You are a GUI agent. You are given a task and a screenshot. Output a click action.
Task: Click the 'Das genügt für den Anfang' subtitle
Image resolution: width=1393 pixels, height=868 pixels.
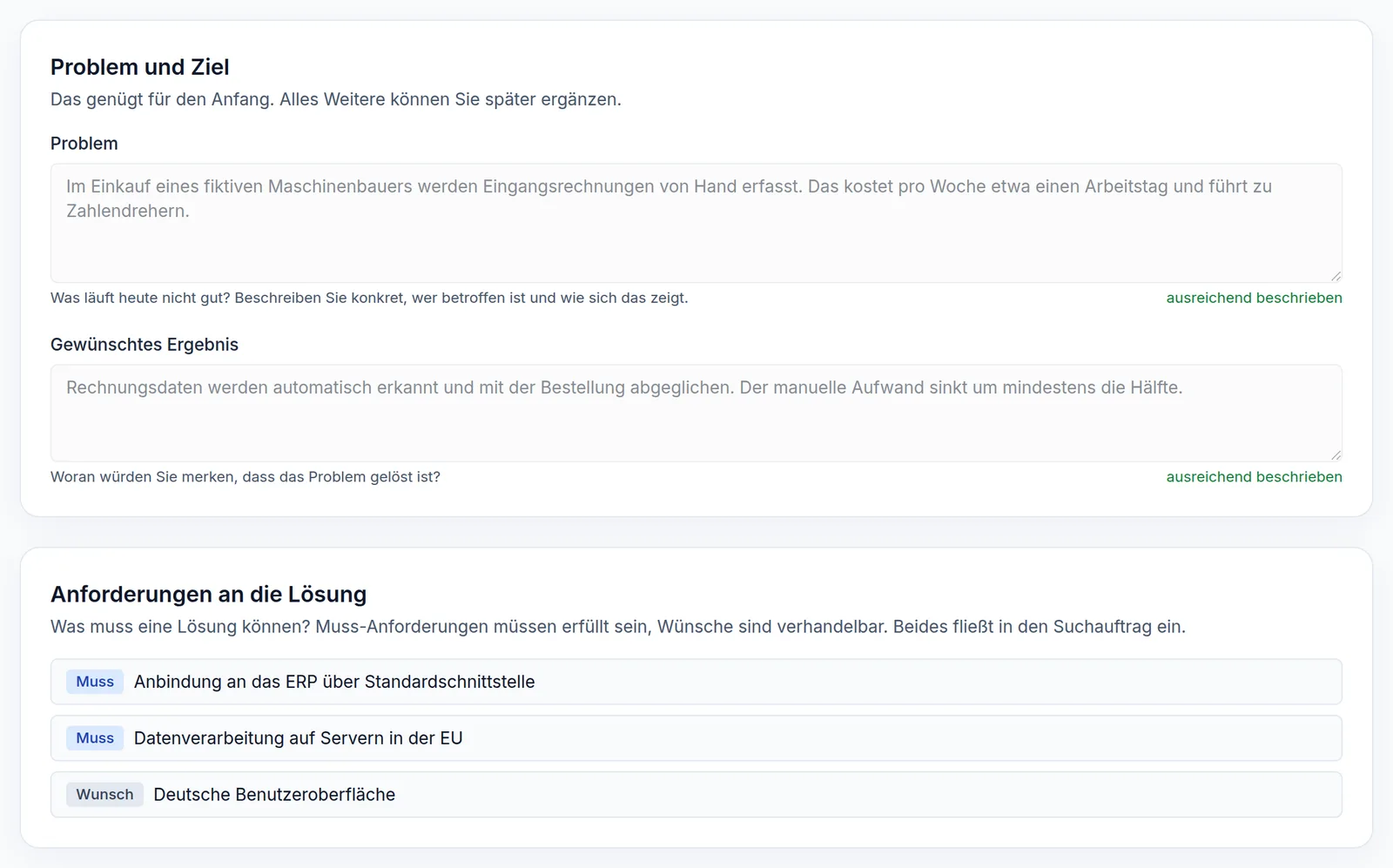(x=336, y=99)
